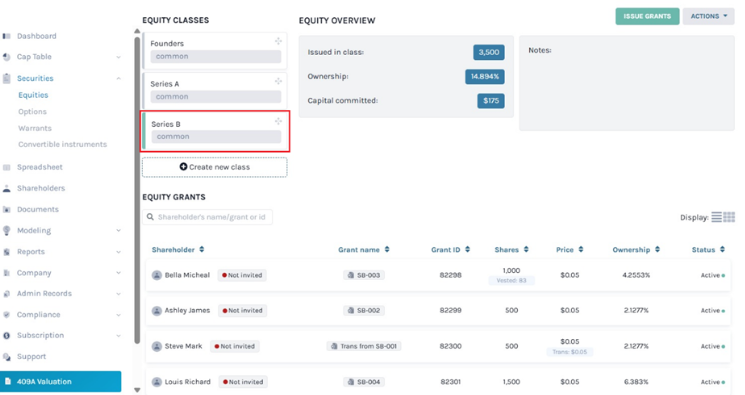The width and height of the screenshot is (745, 395).
Task: Expand the Reports menu chevron
Action: point(118,252)
